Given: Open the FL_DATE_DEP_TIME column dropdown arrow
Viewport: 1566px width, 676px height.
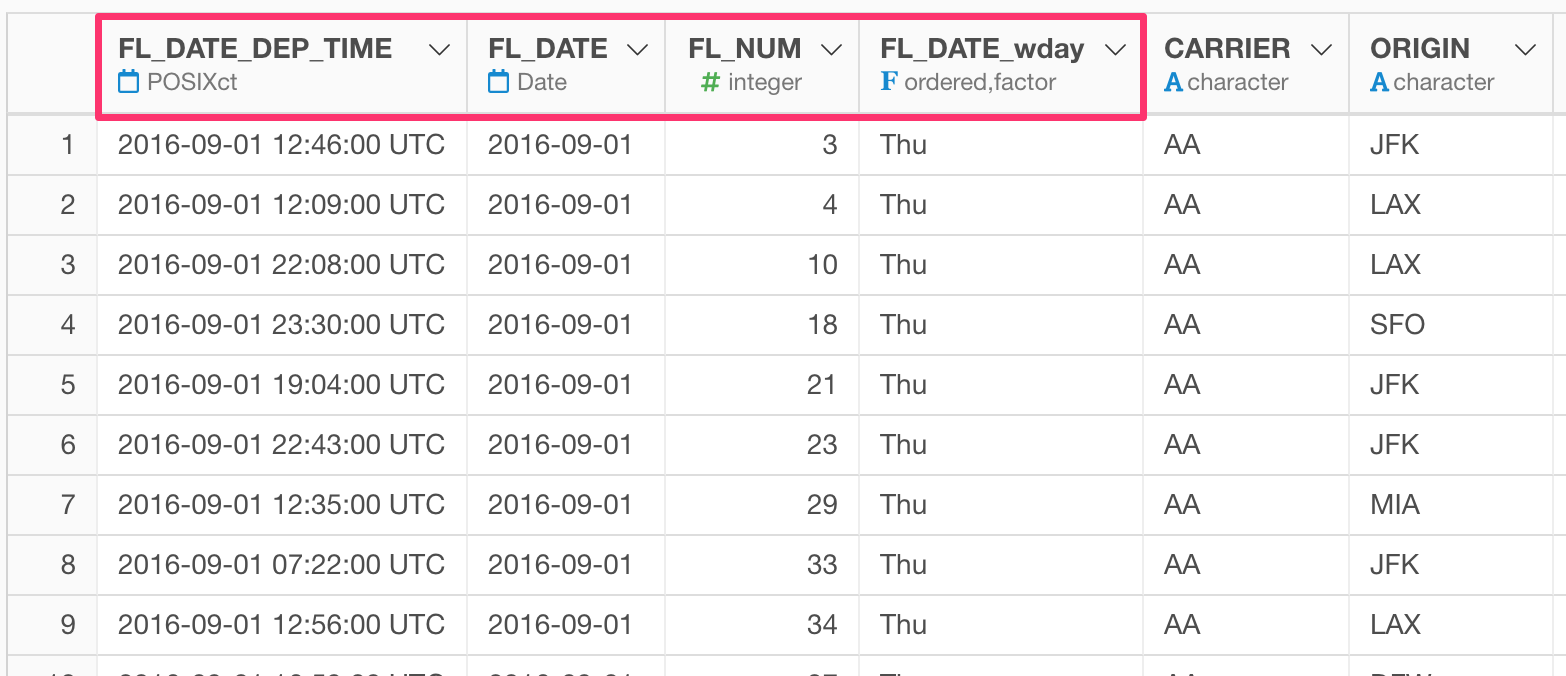Looking at the screenshot, I should [439, 50].
